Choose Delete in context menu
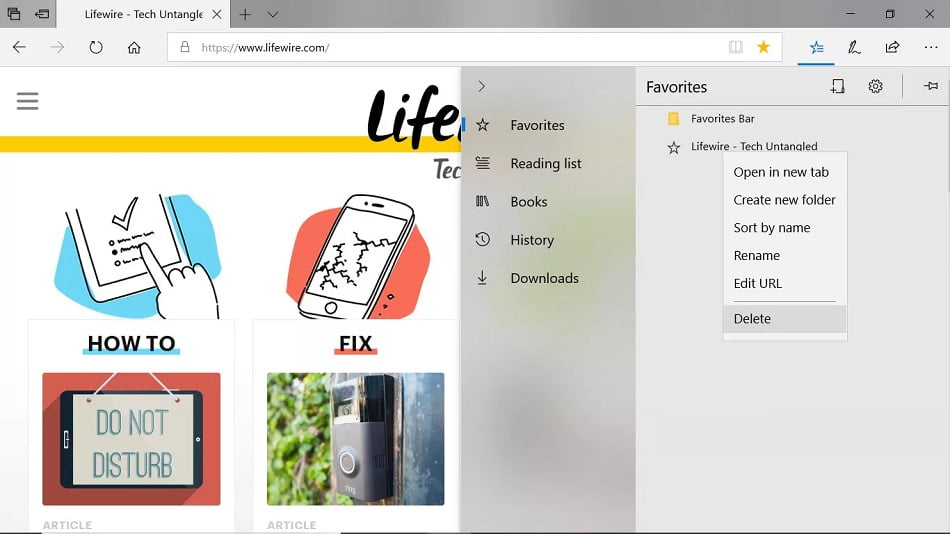 785,319
